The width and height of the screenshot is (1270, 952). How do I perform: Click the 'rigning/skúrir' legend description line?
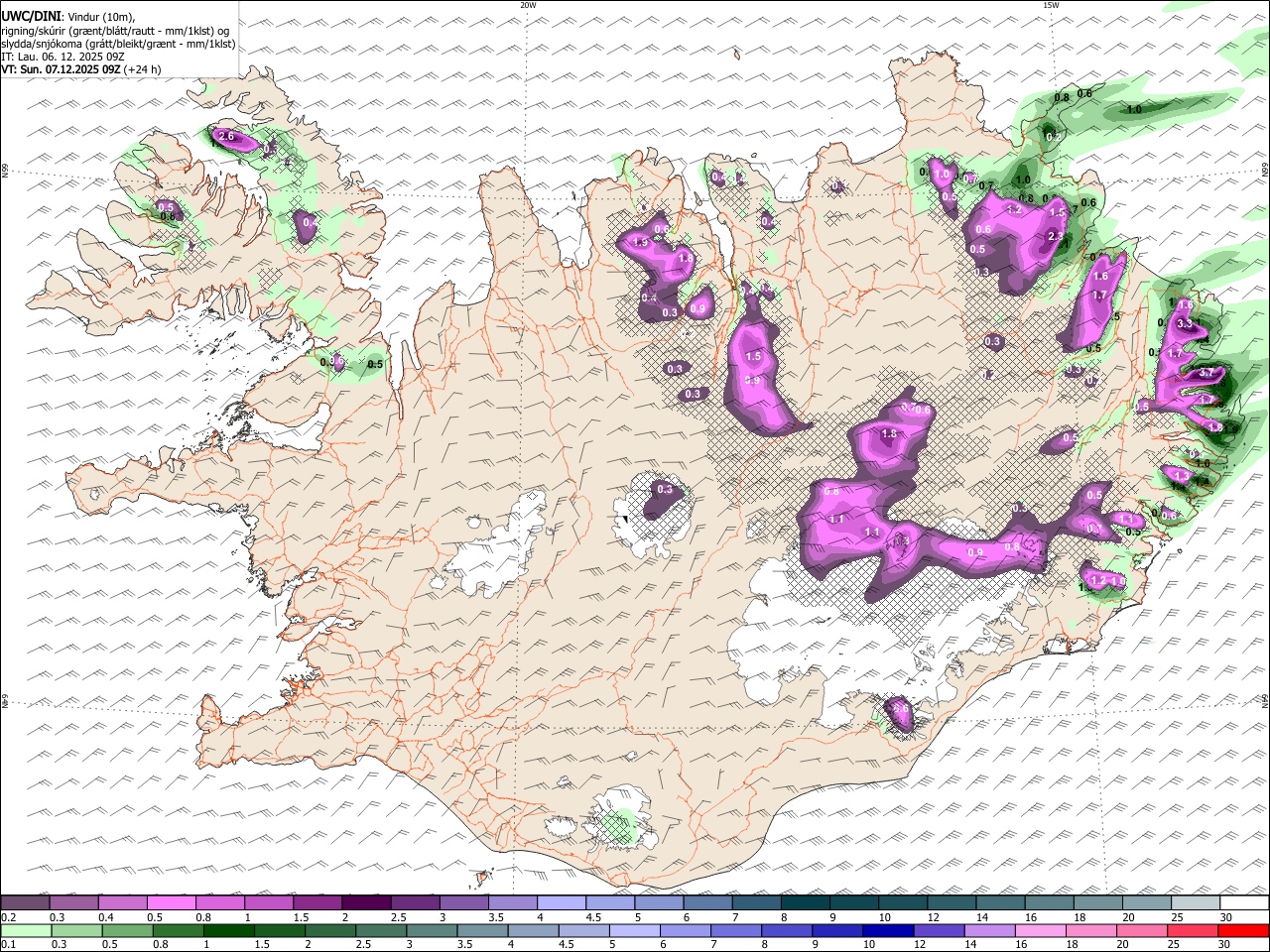[114, 31]
